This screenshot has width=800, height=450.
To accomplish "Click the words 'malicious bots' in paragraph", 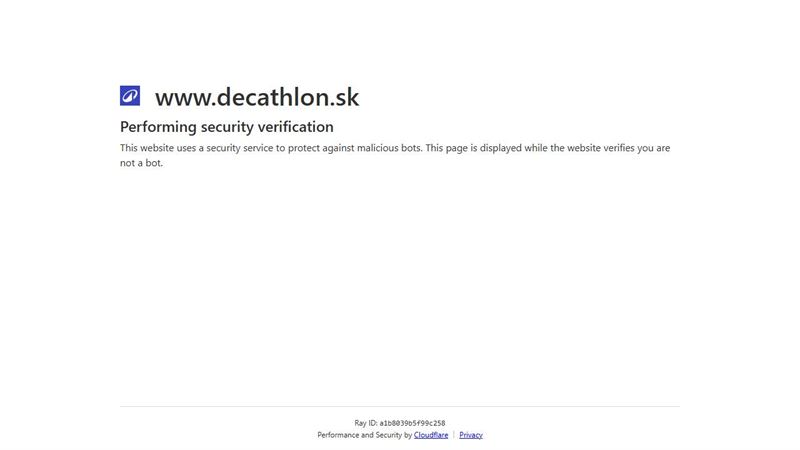I will (389, 148).
